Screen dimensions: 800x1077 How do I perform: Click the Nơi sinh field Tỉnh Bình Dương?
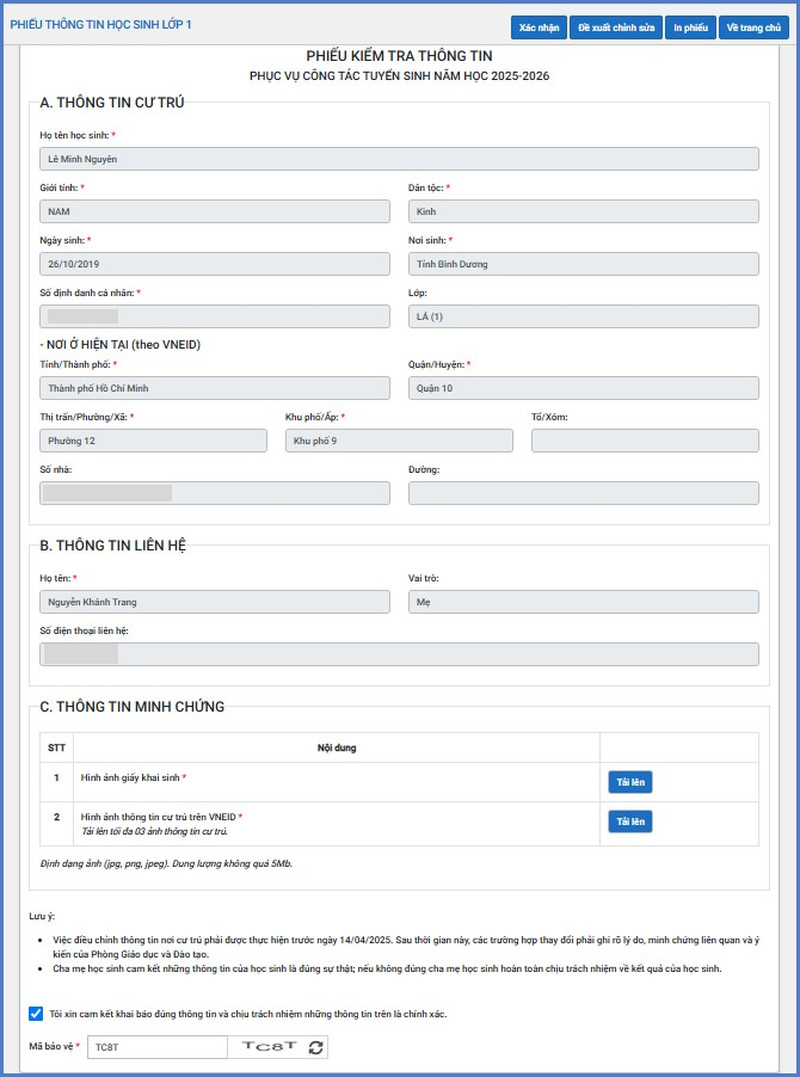tap(584, 264)
